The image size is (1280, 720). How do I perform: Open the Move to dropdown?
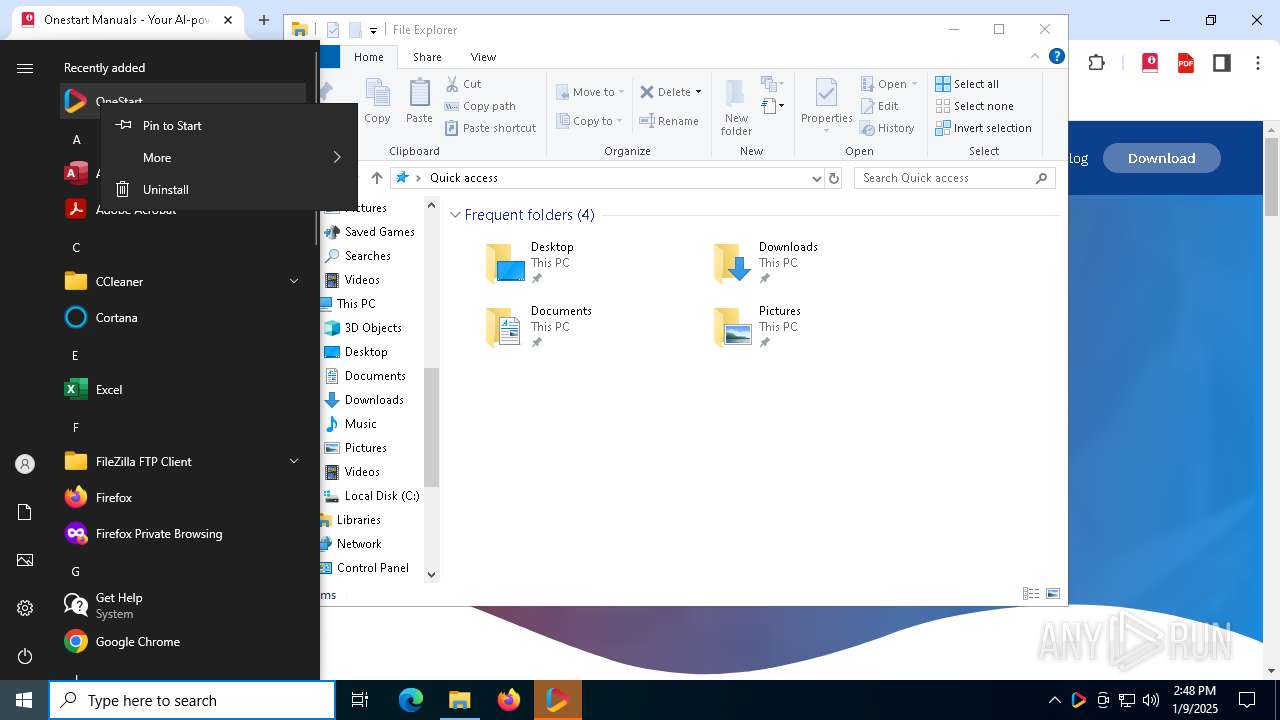click(x=590, y=92)
